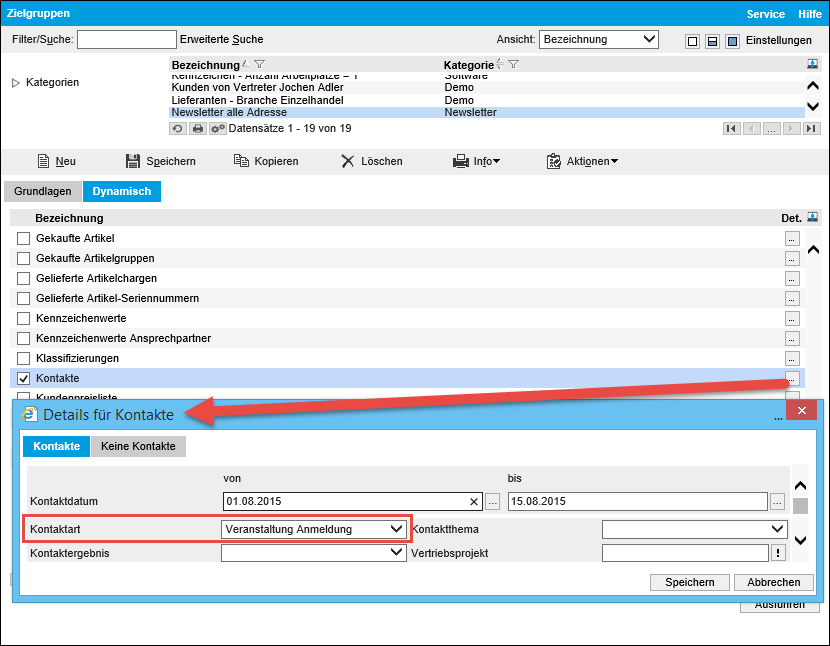Image resolution: width=830 pixels, height=646 pixels.
Task: Click exclamation button next to Vertriebsprojekt
Action: point(778,553)
